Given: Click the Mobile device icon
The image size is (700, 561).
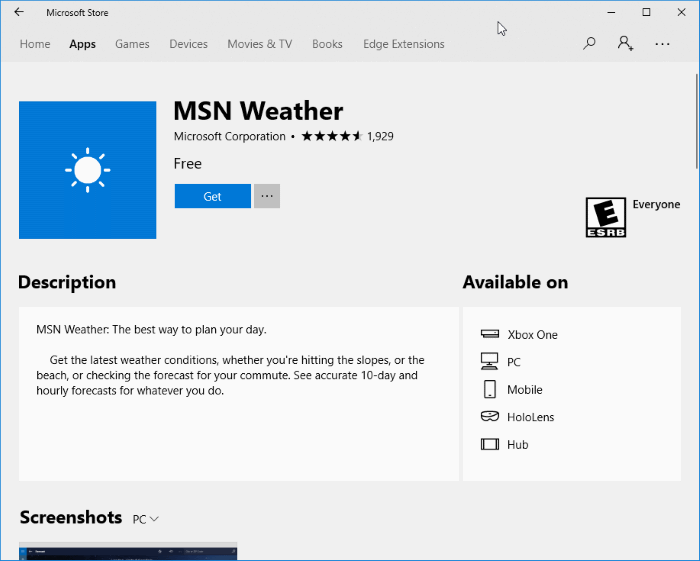Looking at the screenshot, I should click(489, 390).
